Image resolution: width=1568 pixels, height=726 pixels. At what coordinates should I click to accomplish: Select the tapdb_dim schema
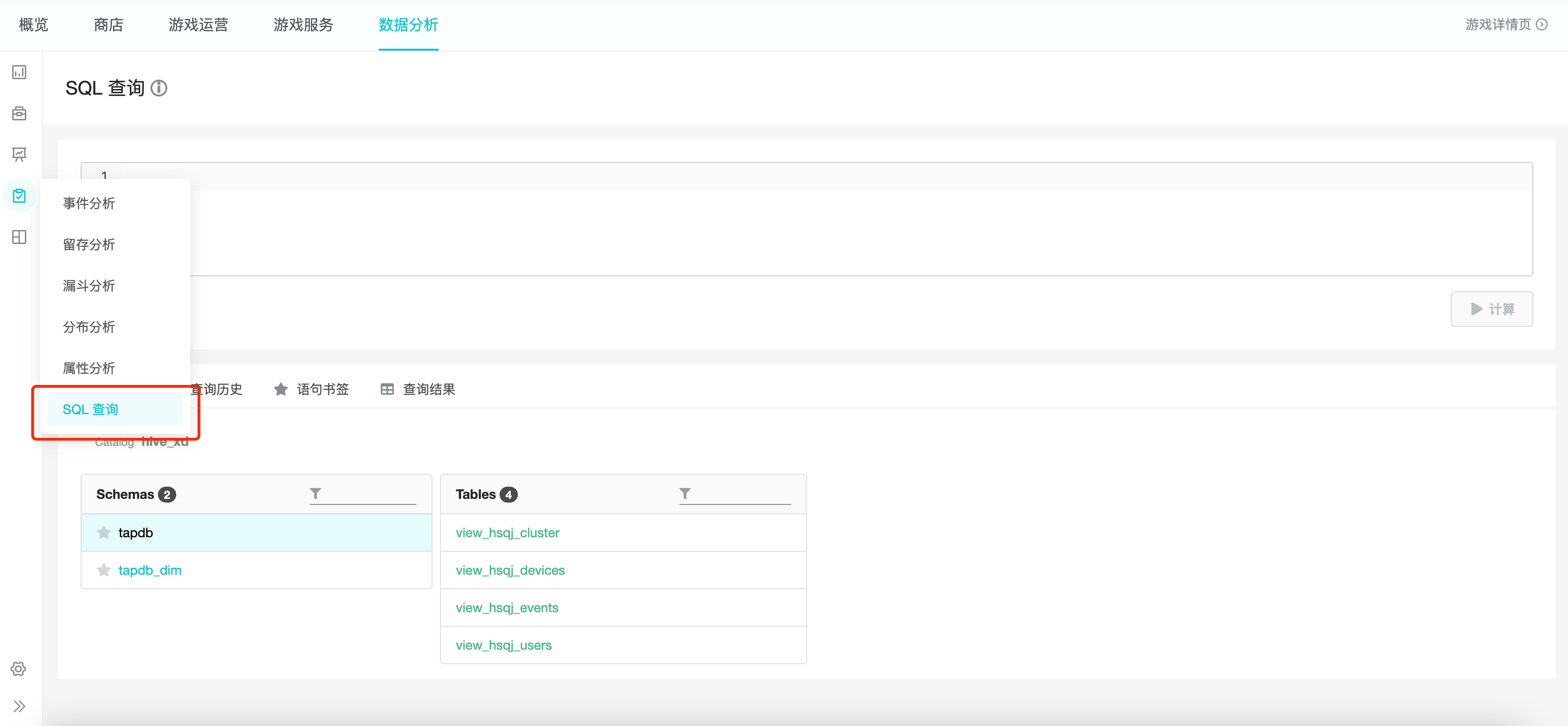[150, 570]
